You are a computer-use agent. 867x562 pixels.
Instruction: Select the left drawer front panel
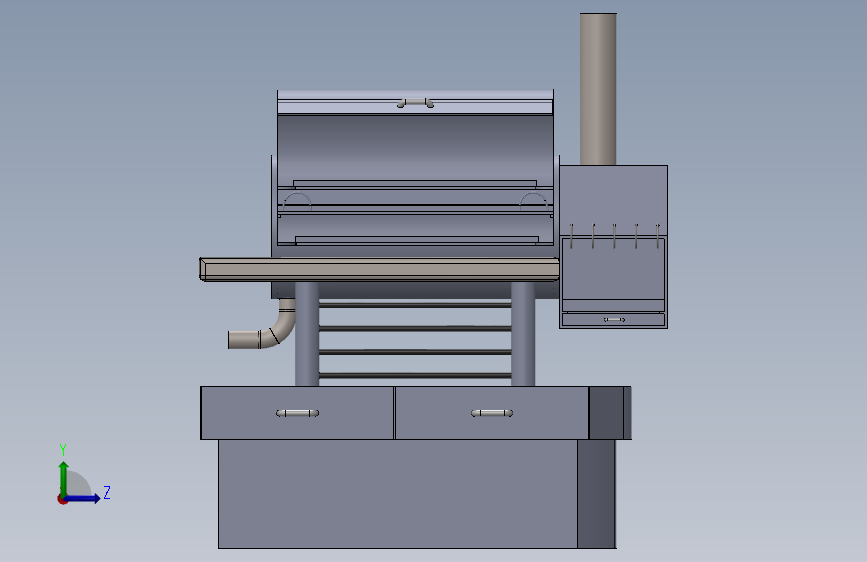coord(297,413)
